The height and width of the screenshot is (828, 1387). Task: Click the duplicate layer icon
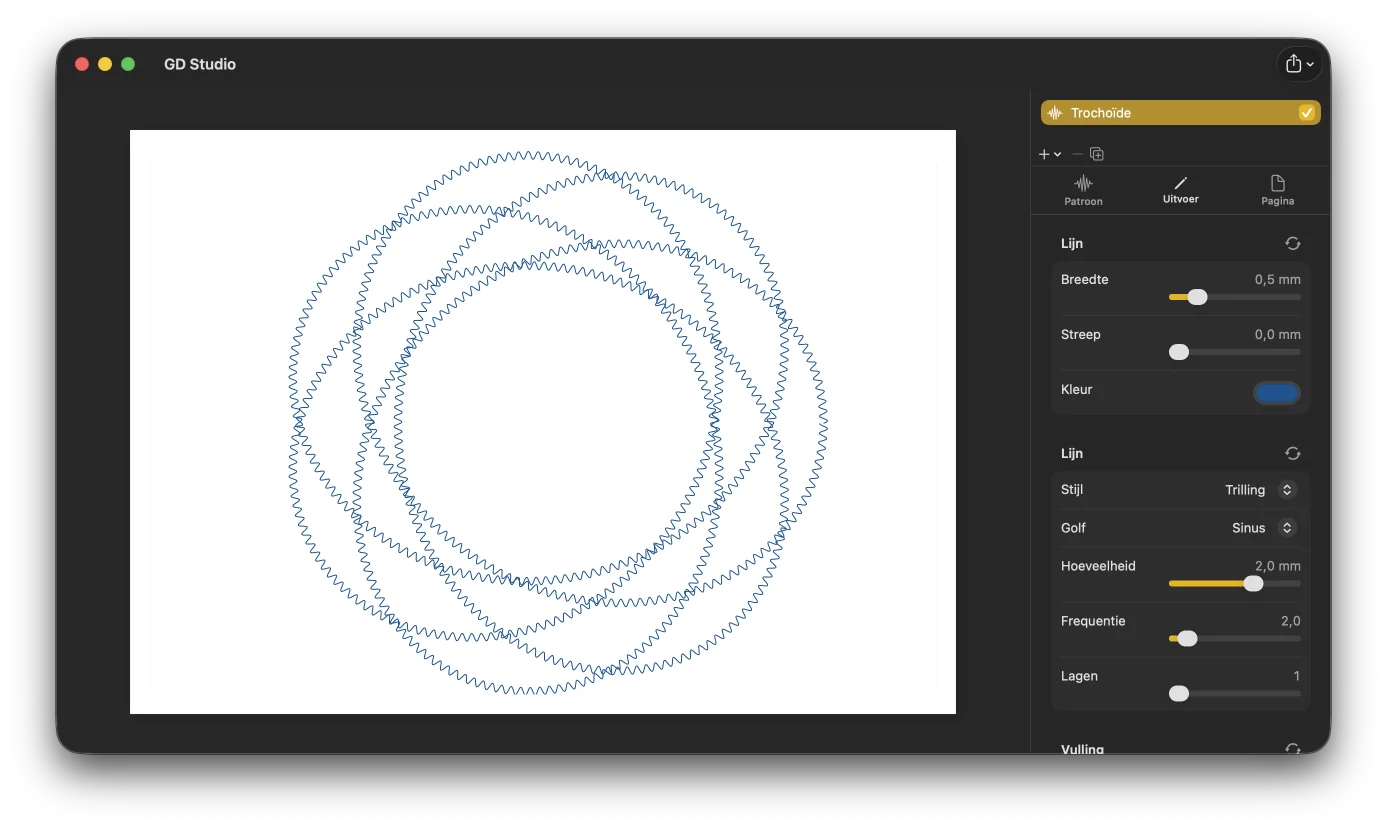[x=1097, y=154]
